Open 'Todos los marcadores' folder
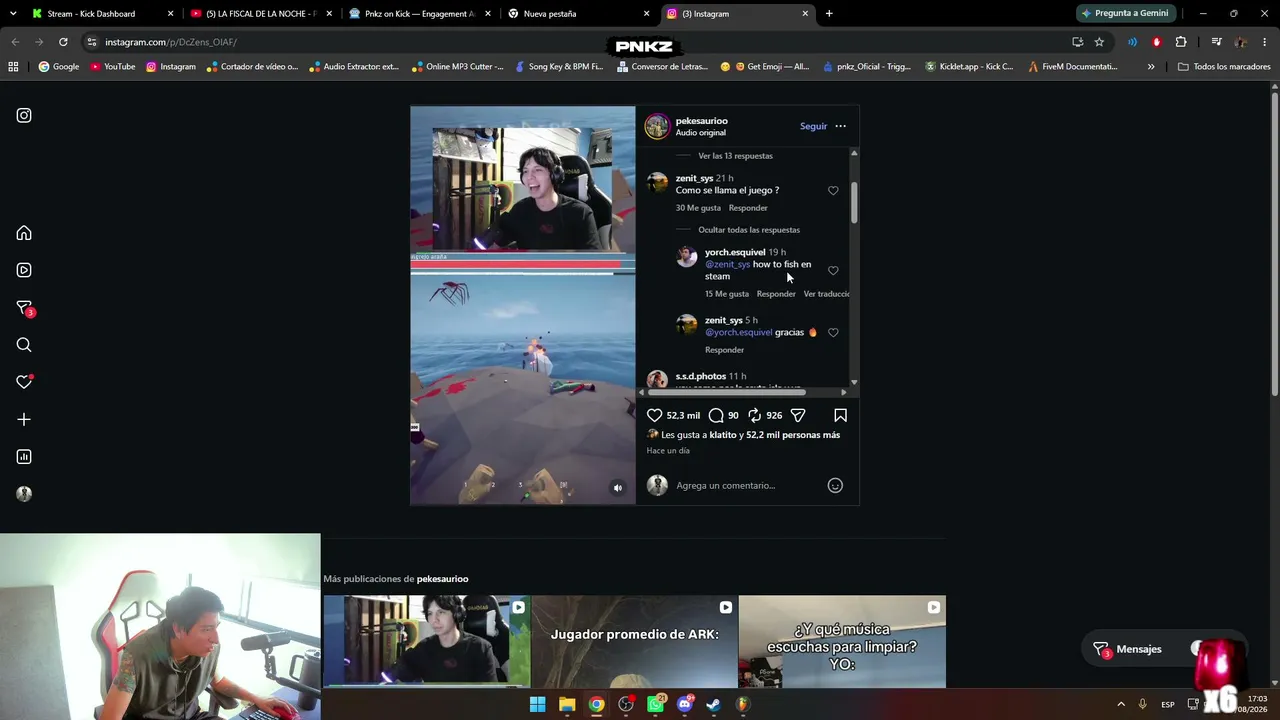 pyautogui.click(x=1224, y=66)
